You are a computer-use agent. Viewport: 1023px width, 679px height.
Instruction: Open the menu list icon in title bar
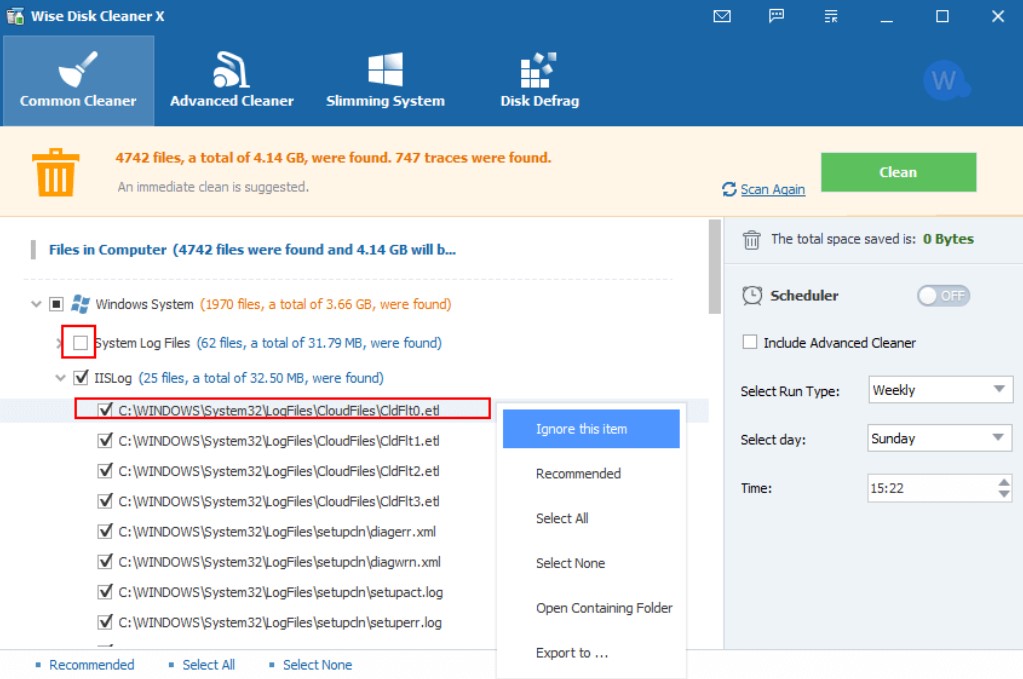click(x=831, y=16)
